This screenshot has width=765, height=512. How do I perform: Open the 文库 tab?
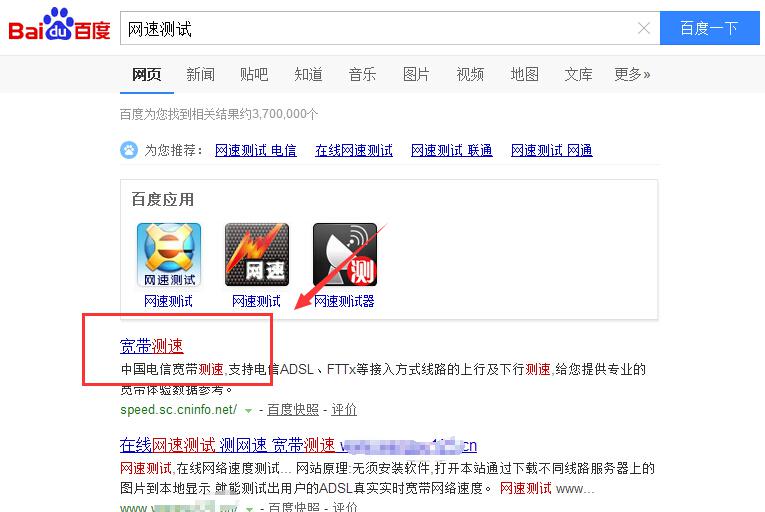point(578,74)
